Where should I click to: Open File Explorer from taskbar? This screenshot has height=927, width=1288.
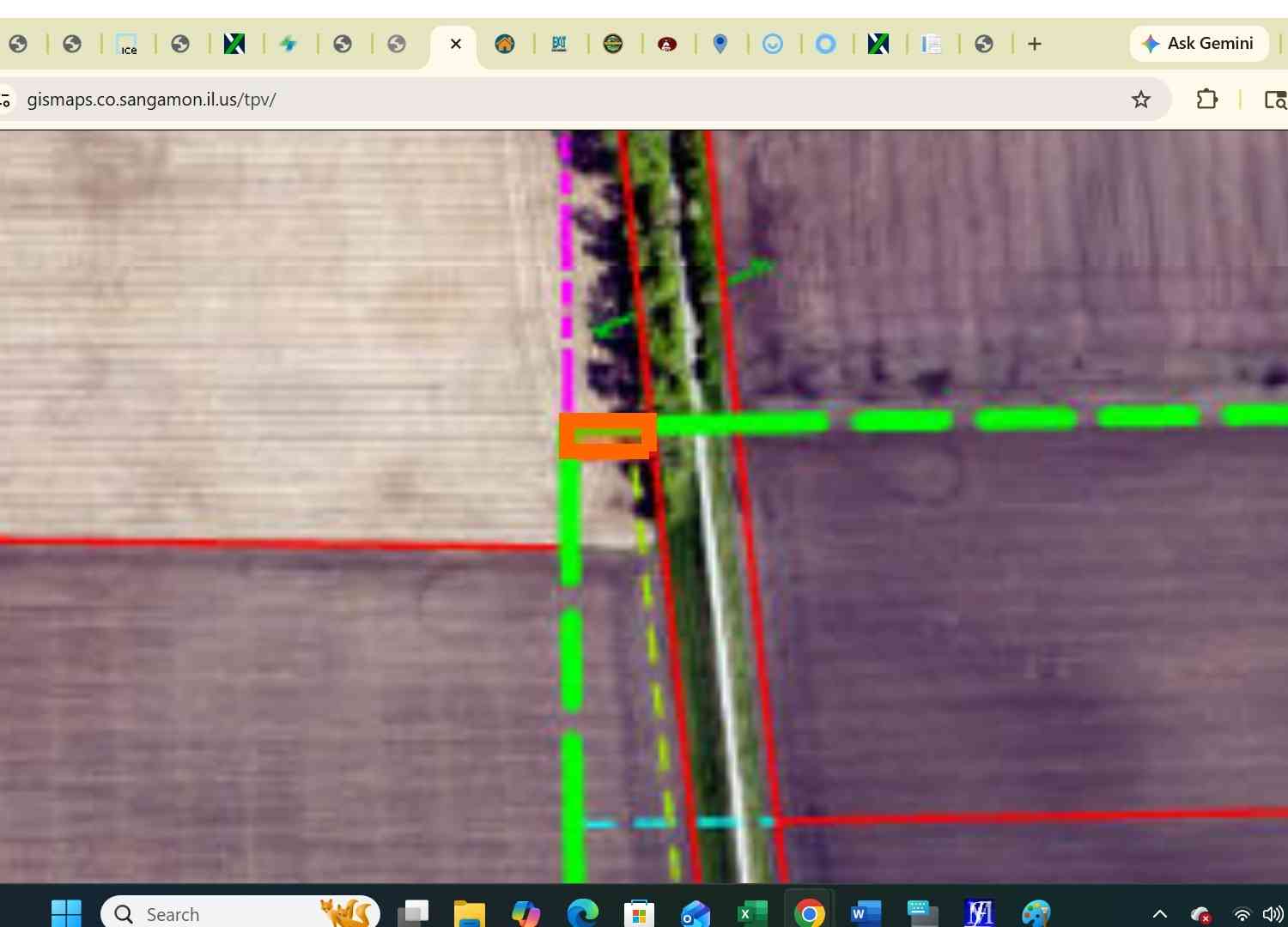point(470,913)
